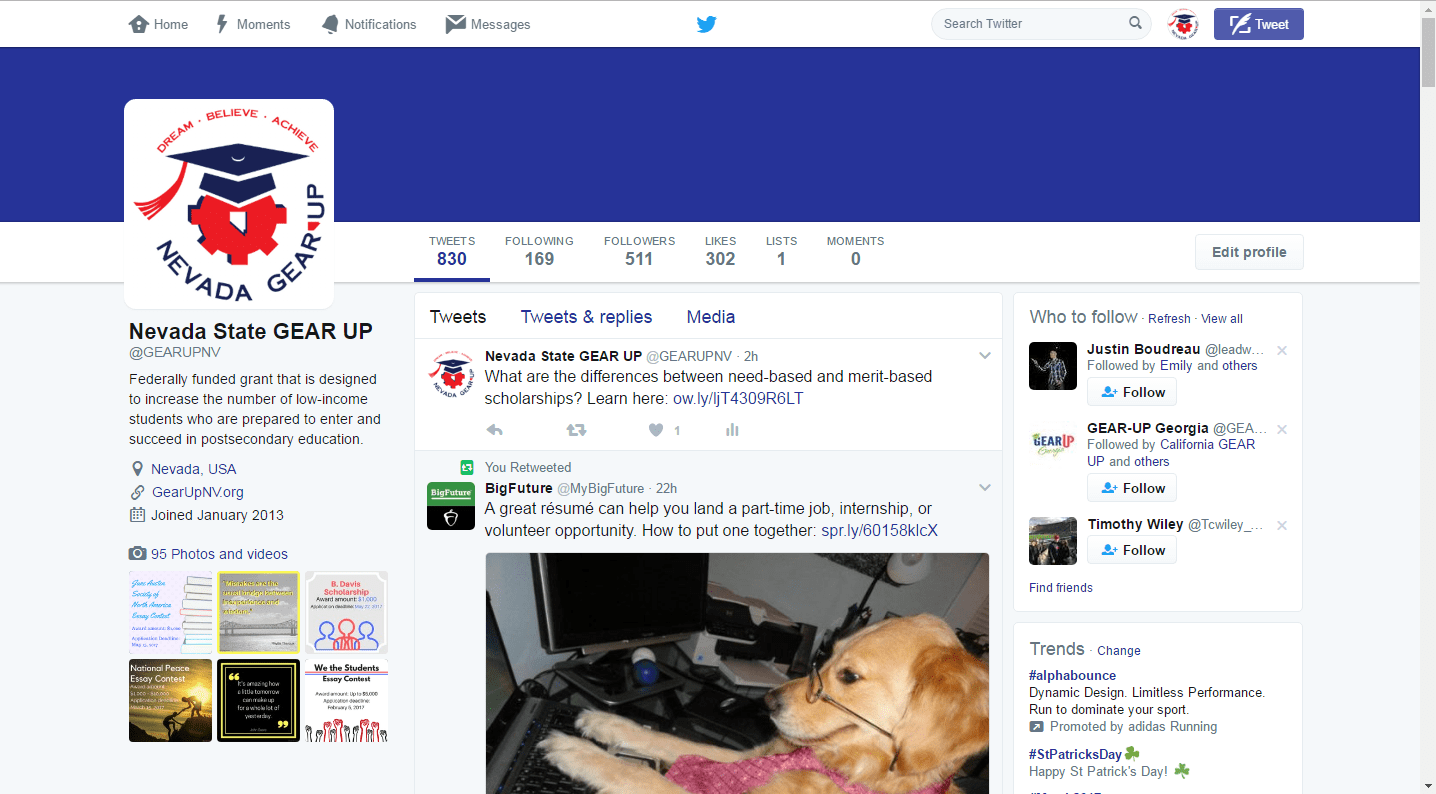Click the Edit profile button
Viewport: 1436px width, 794px height.
point(1249,252)
